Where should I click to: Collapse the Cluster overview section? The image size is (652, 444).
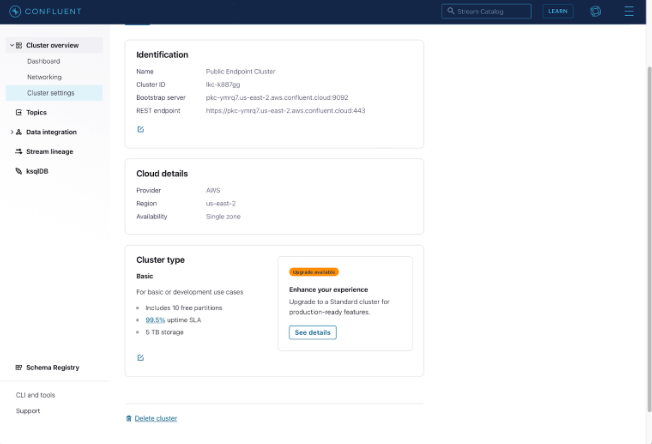click(12, 45)
